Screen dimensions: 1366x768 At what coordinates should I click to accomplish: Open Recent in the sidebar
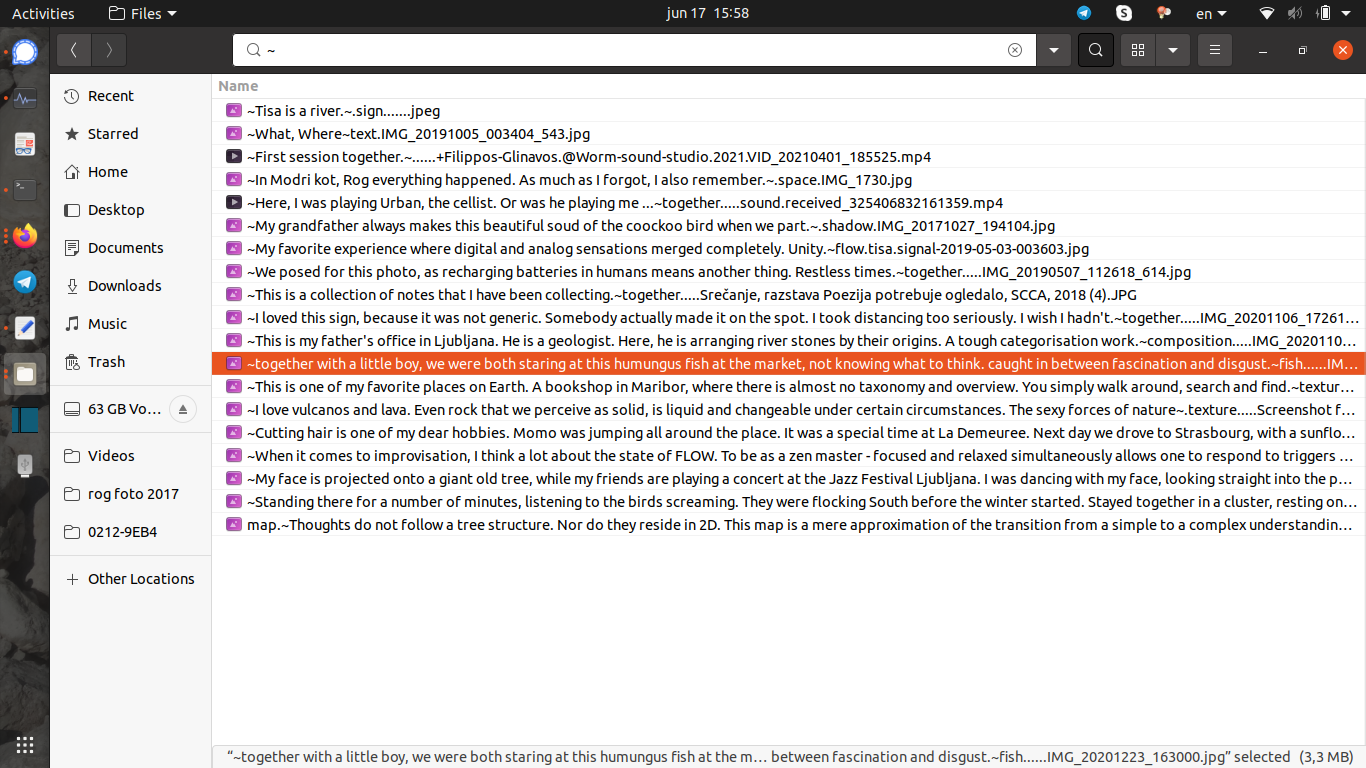131,96
